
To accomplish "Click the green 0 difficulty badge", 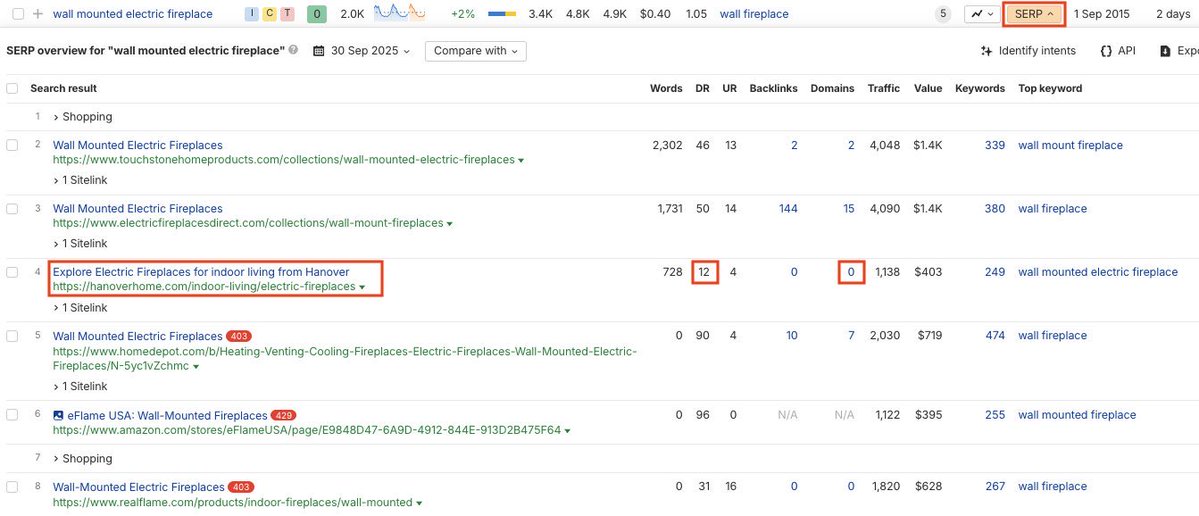I will click(316, 14).
